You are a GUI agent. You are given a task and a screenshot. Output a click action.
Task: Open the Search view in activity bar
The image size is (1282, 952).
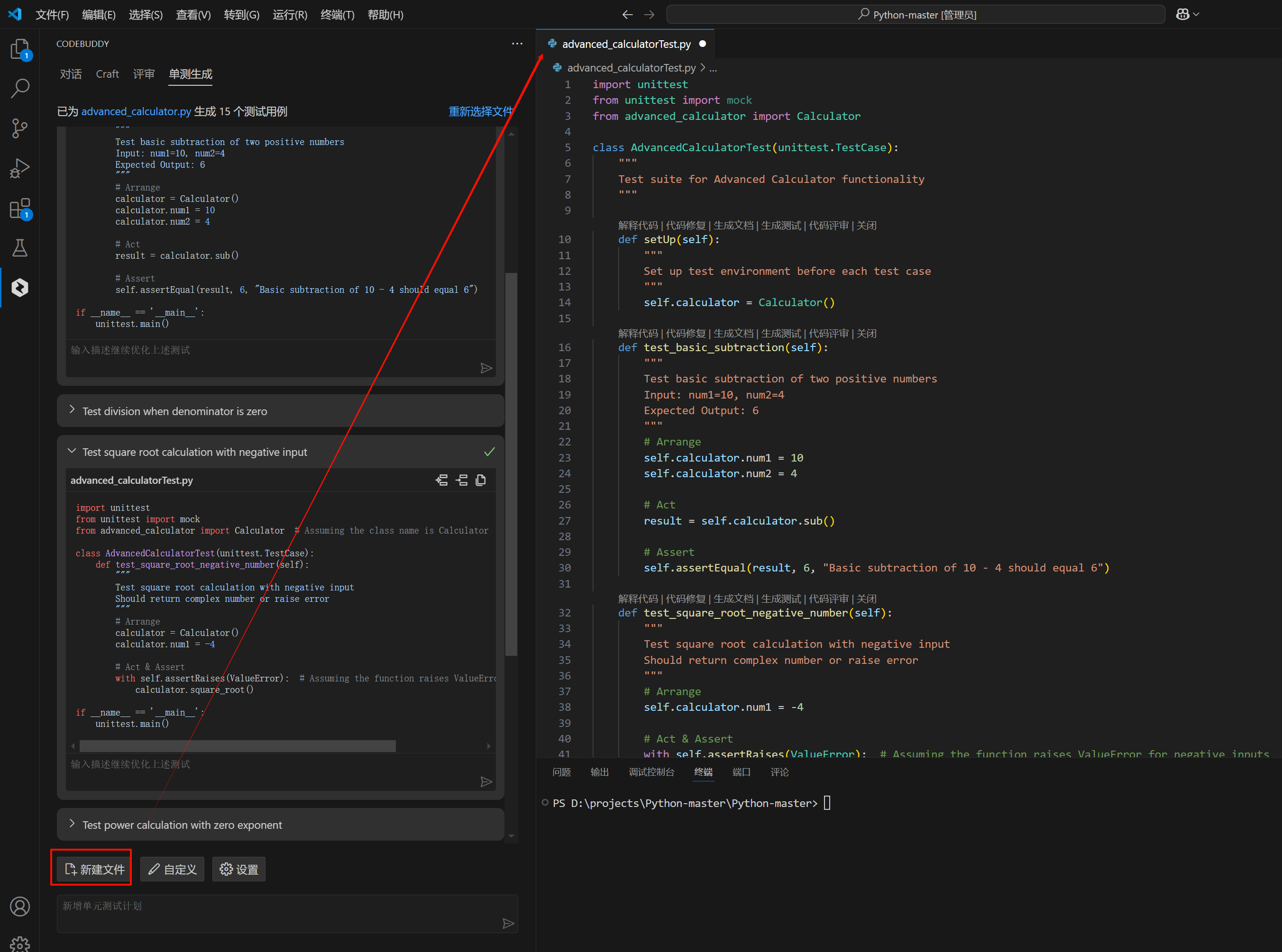(x=20, y=88)
